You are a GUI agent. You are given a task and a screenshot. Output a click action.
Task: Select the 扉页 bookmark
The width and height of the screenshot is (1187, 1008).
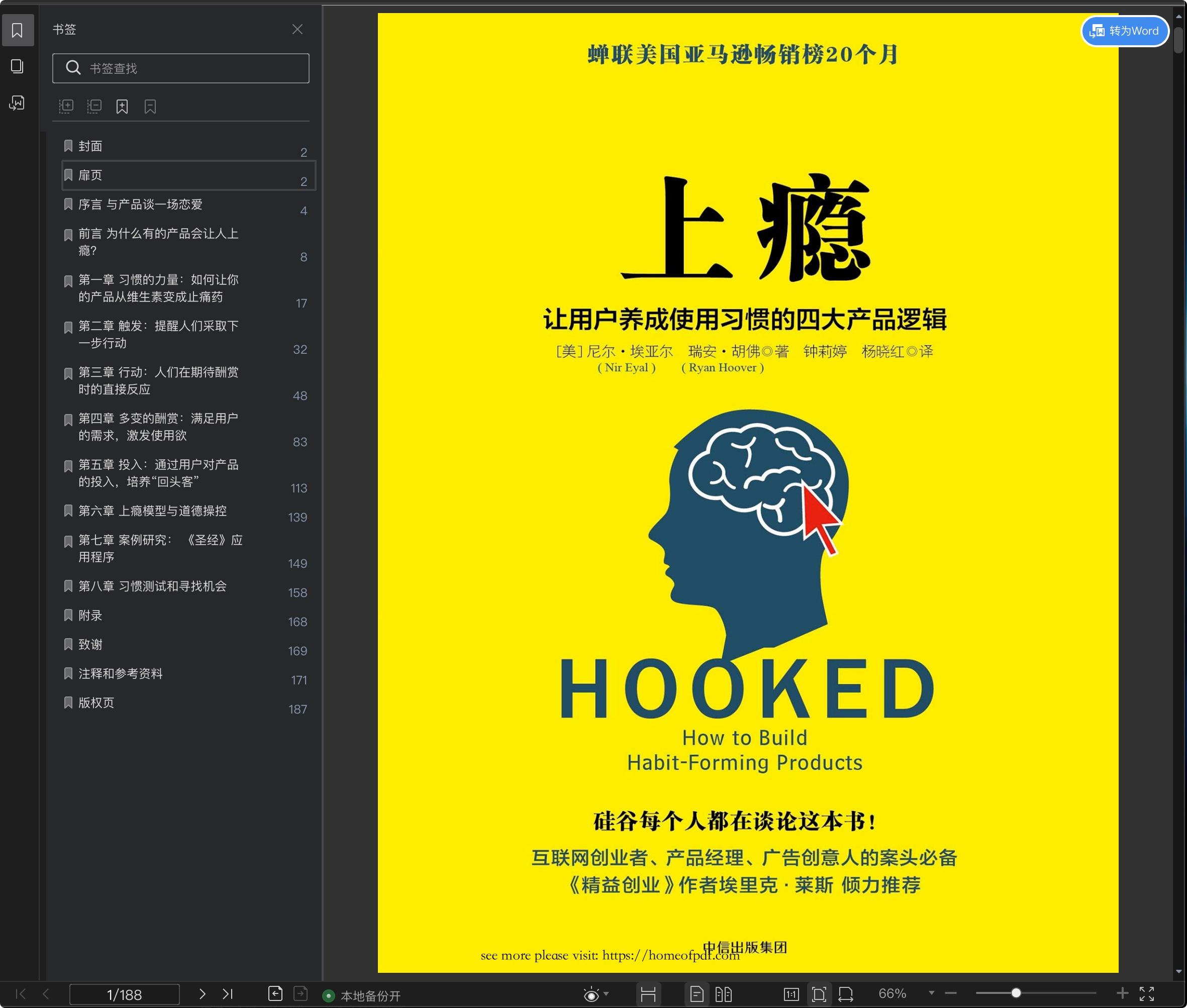[188, 175]
